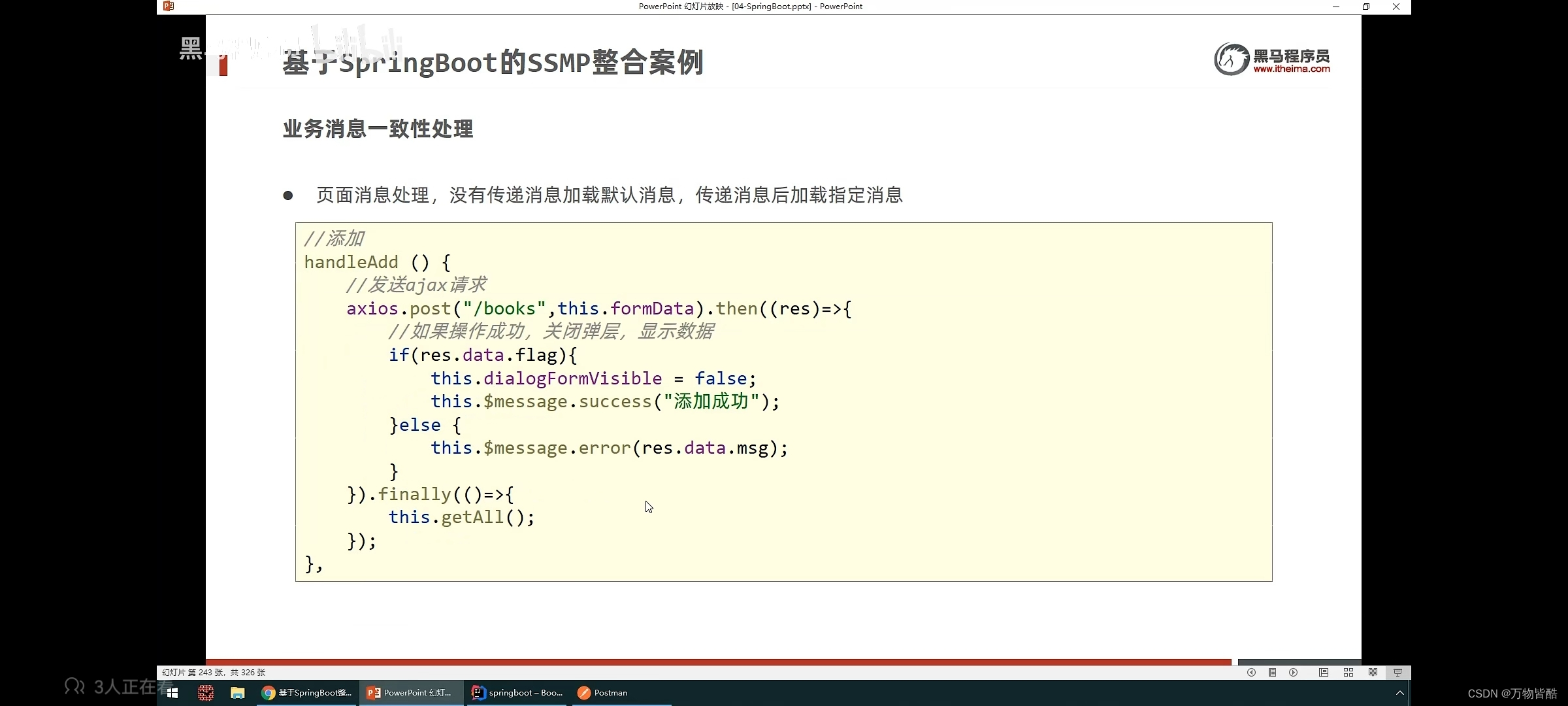Click slide title 基于SpringBoot的SSMP整合案例
Image resolution: width=1568 pixels, height=706 pixels.
pyautogui.click(x=493, y=63)
